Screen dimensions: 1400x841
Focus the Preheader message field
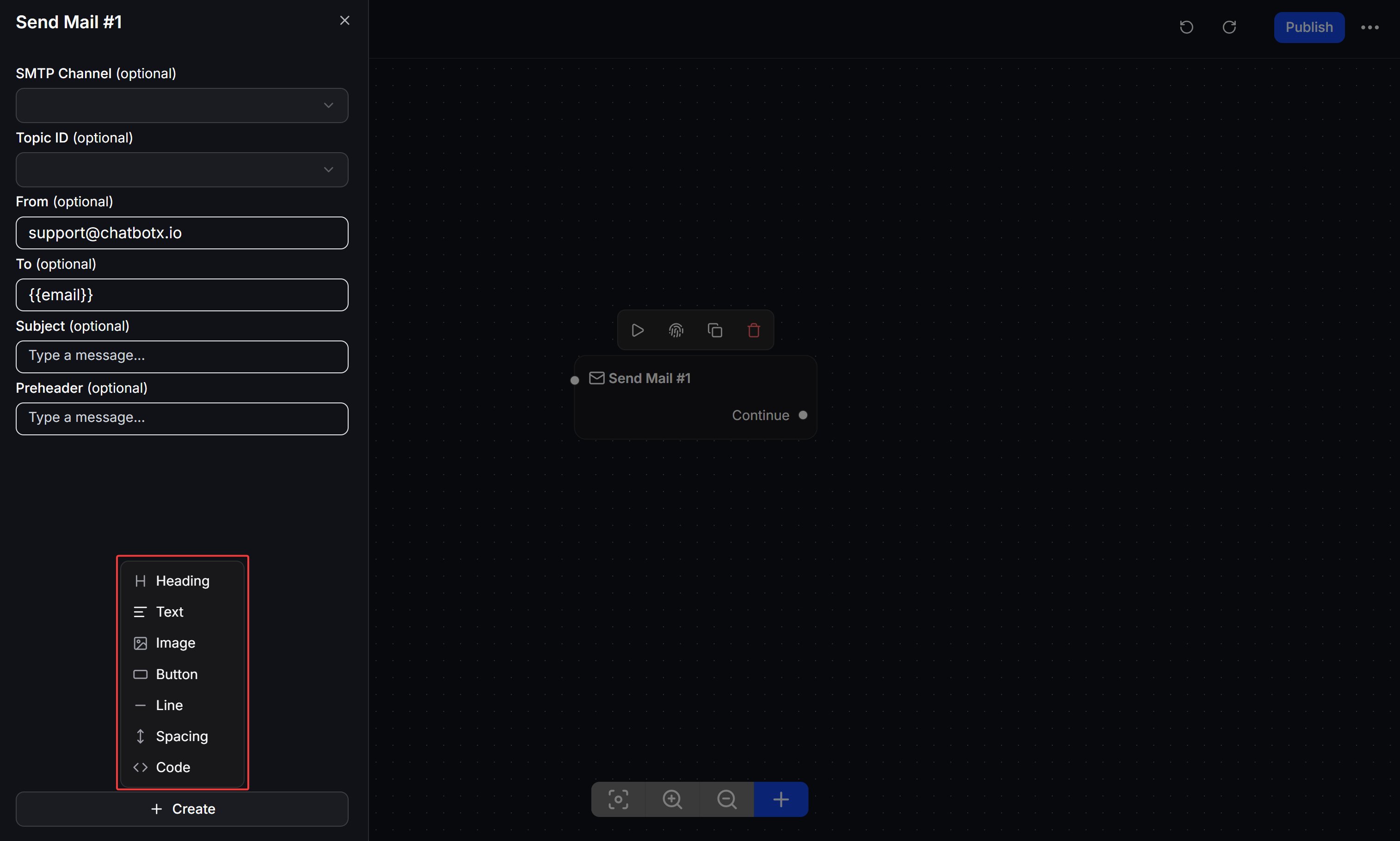coord(182,419)
